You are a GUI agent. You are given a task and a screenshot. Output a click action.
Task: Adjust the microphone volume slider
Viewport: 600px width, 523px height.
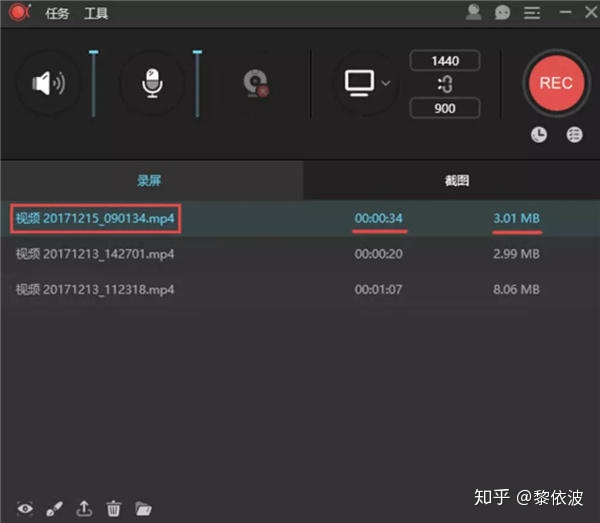tap(197, 83)
